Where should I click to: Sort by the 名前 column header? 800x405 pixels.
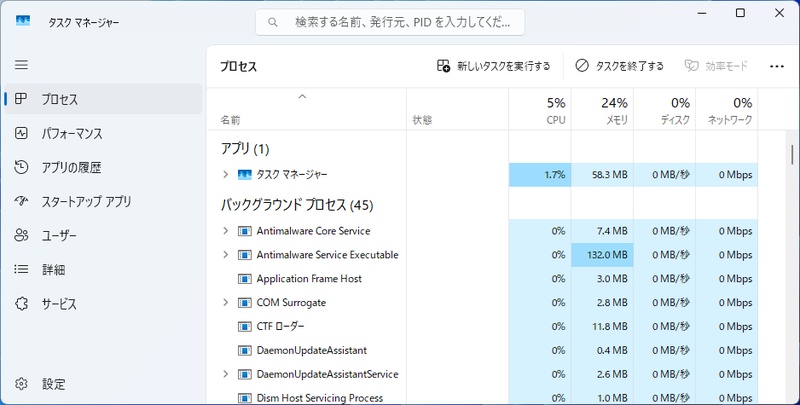(307, 109)
